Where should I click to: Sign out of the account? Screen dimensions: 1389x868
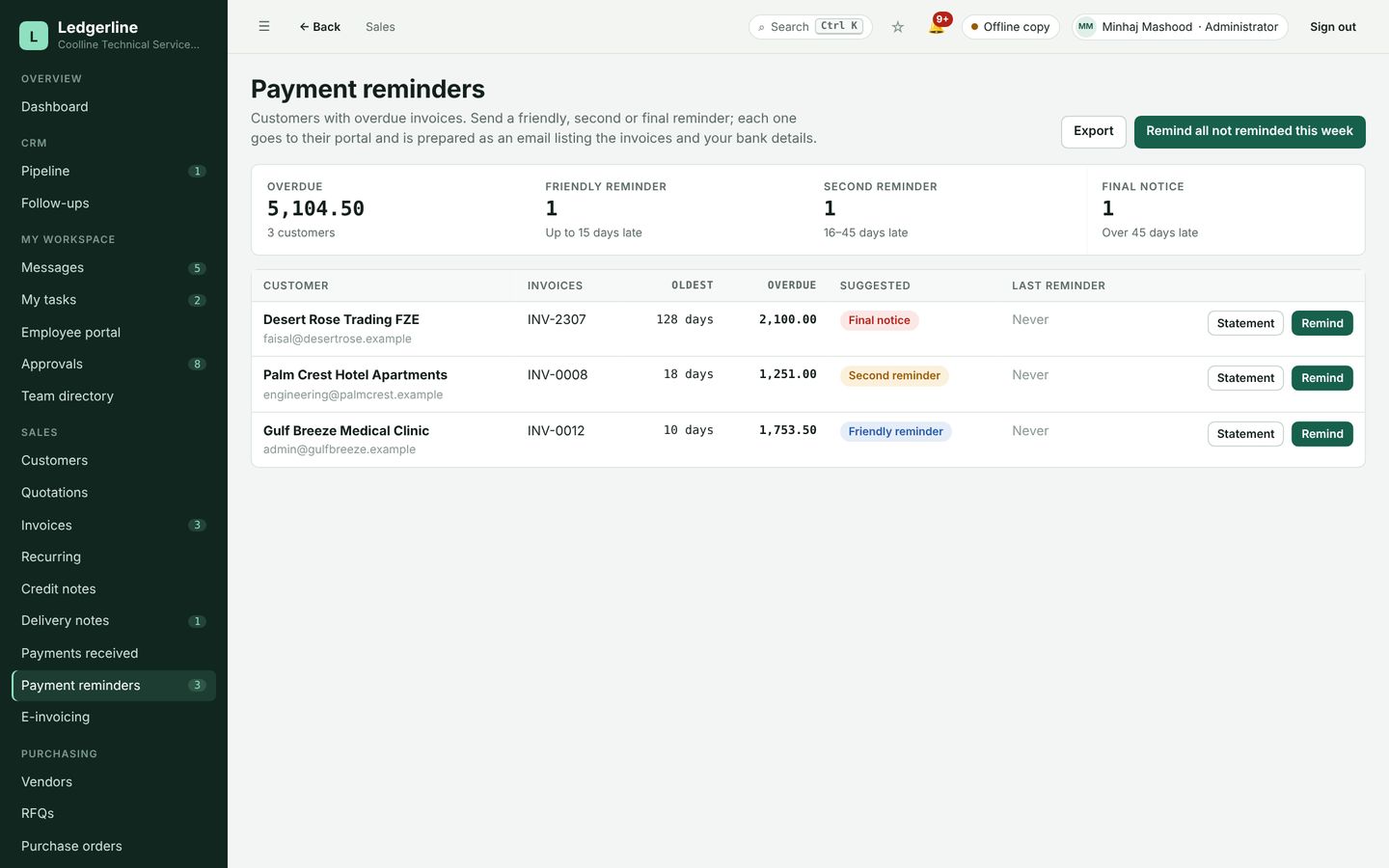point(1332,27)
